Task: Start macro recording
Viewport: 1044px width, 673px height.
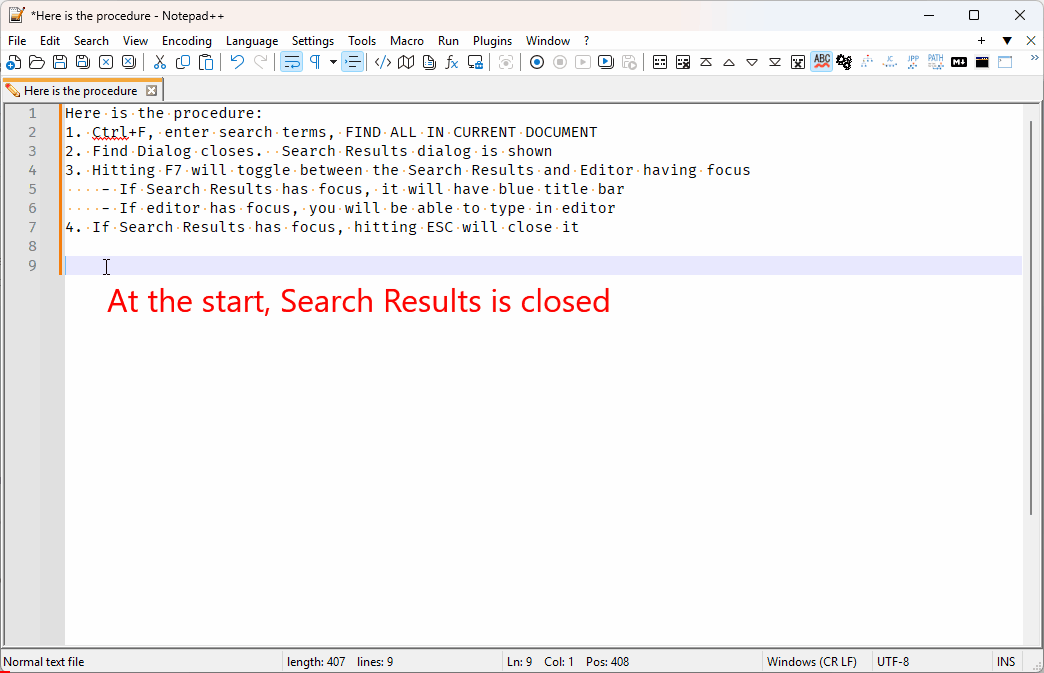Action: coord(537,62)
